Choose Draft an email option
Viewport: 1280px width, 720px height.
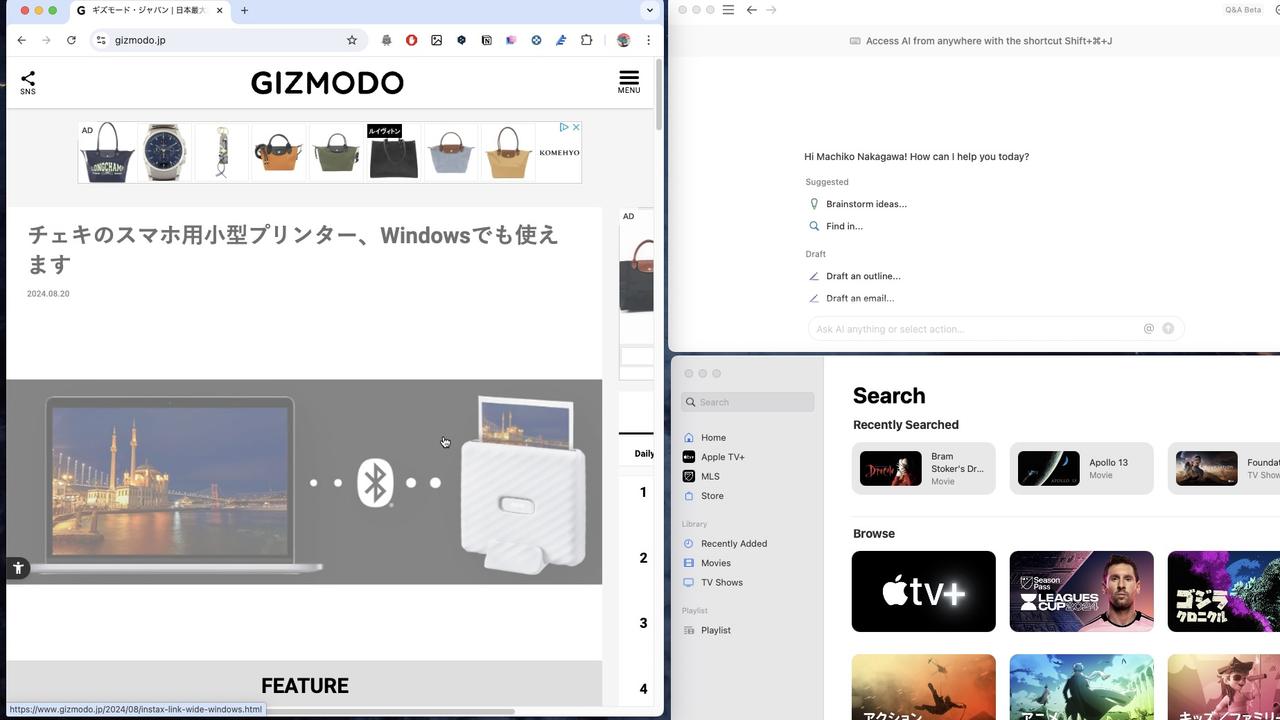click(860, 298)
